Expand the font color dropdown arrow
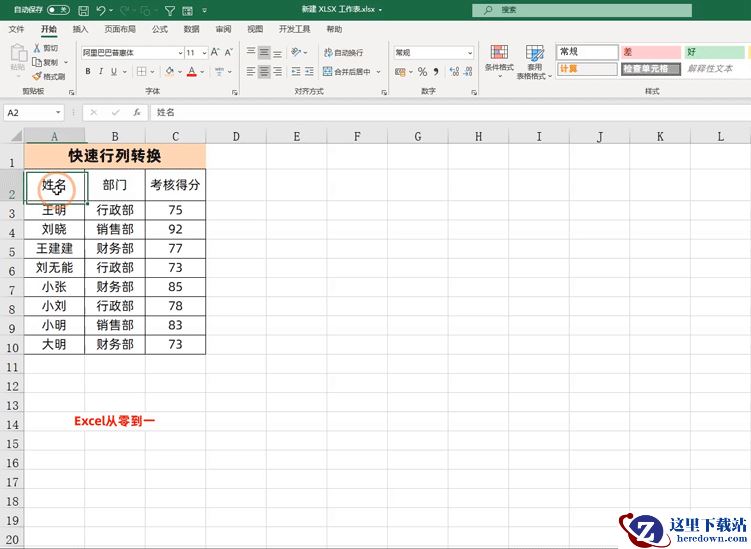 tap(203, 72)
